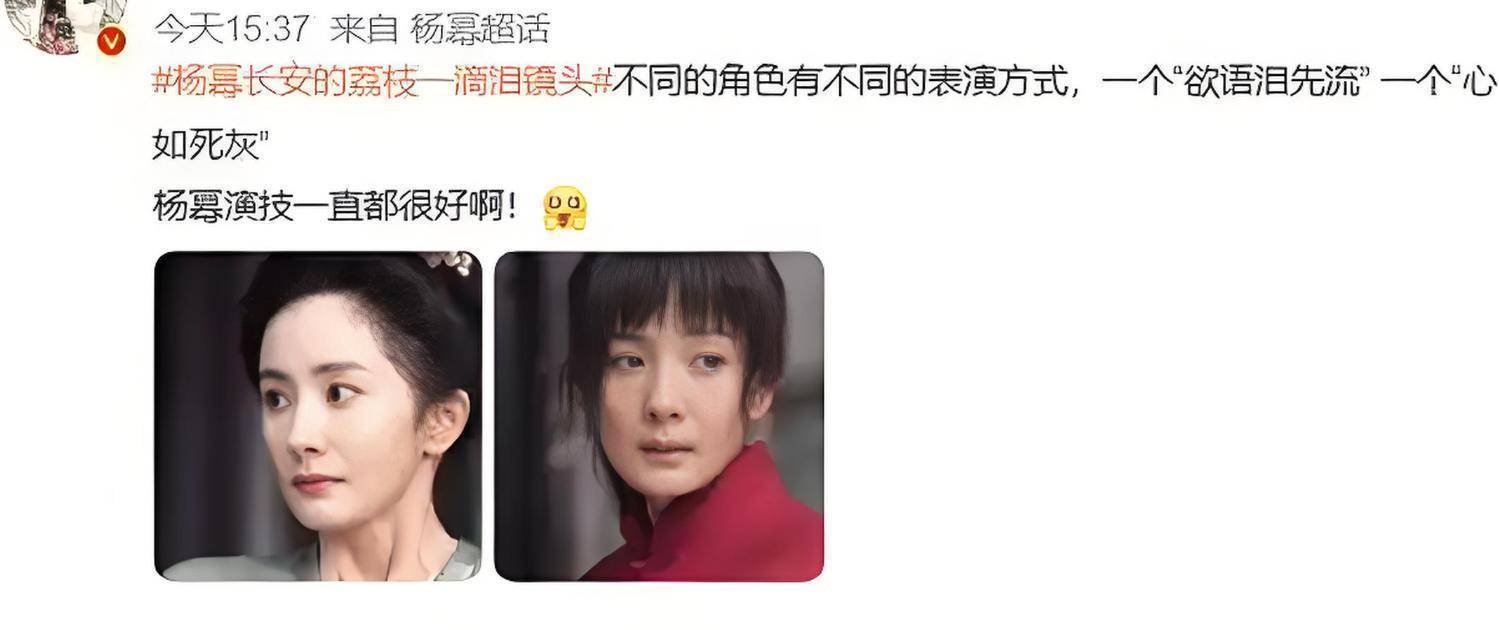Click the opening # of the hashtag
Viewport: 1499px width, 630px height.
161,82
